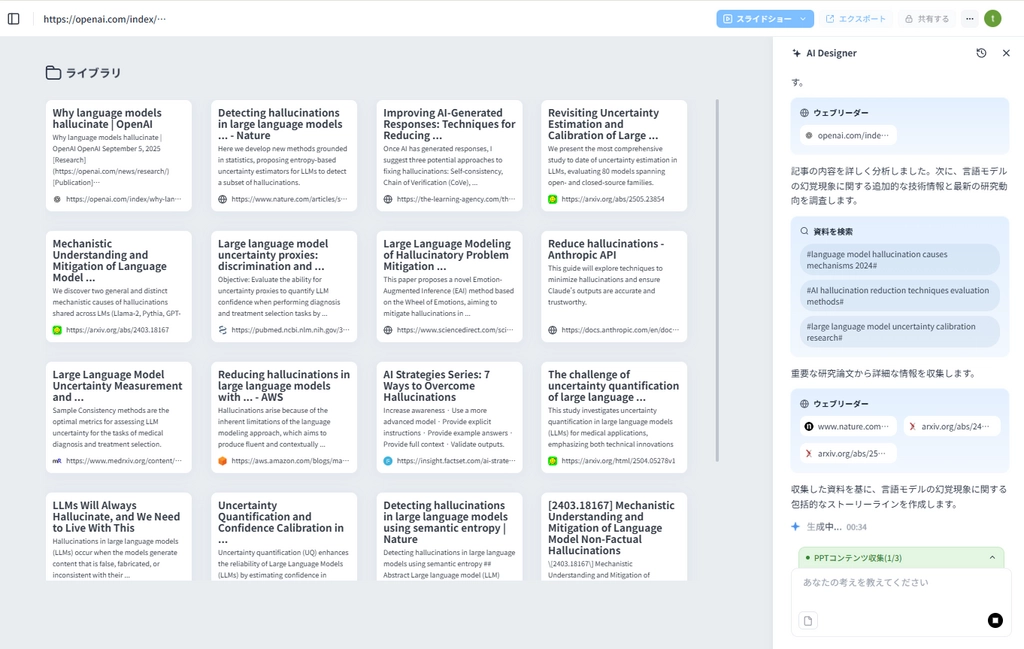Click the attach file icon in chat box
The image size is (1024, 649).
[x=808, y=620]
